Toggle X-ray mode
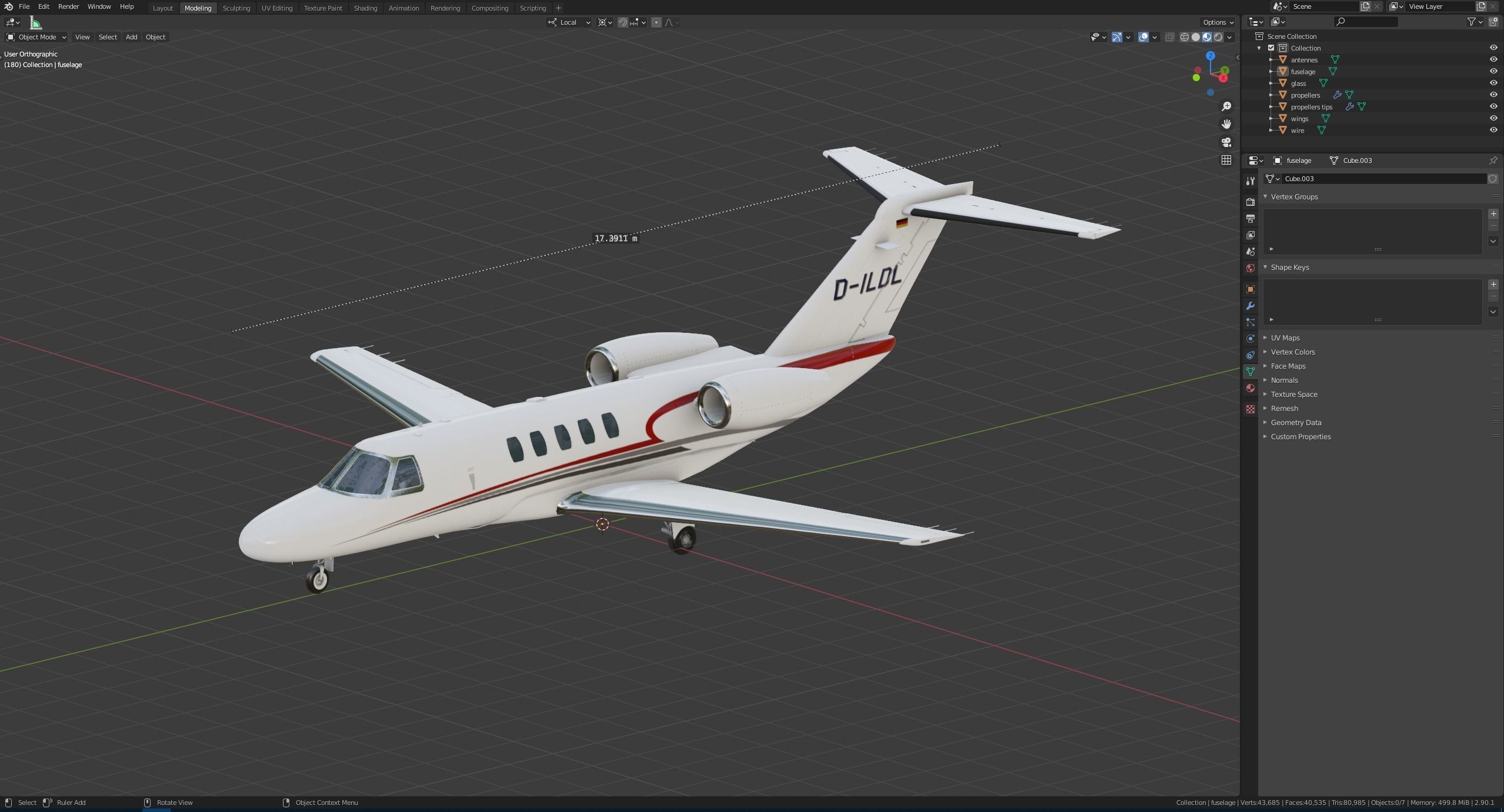Viewport: 1504px width, 812px height. click(x=1170, y=37)
